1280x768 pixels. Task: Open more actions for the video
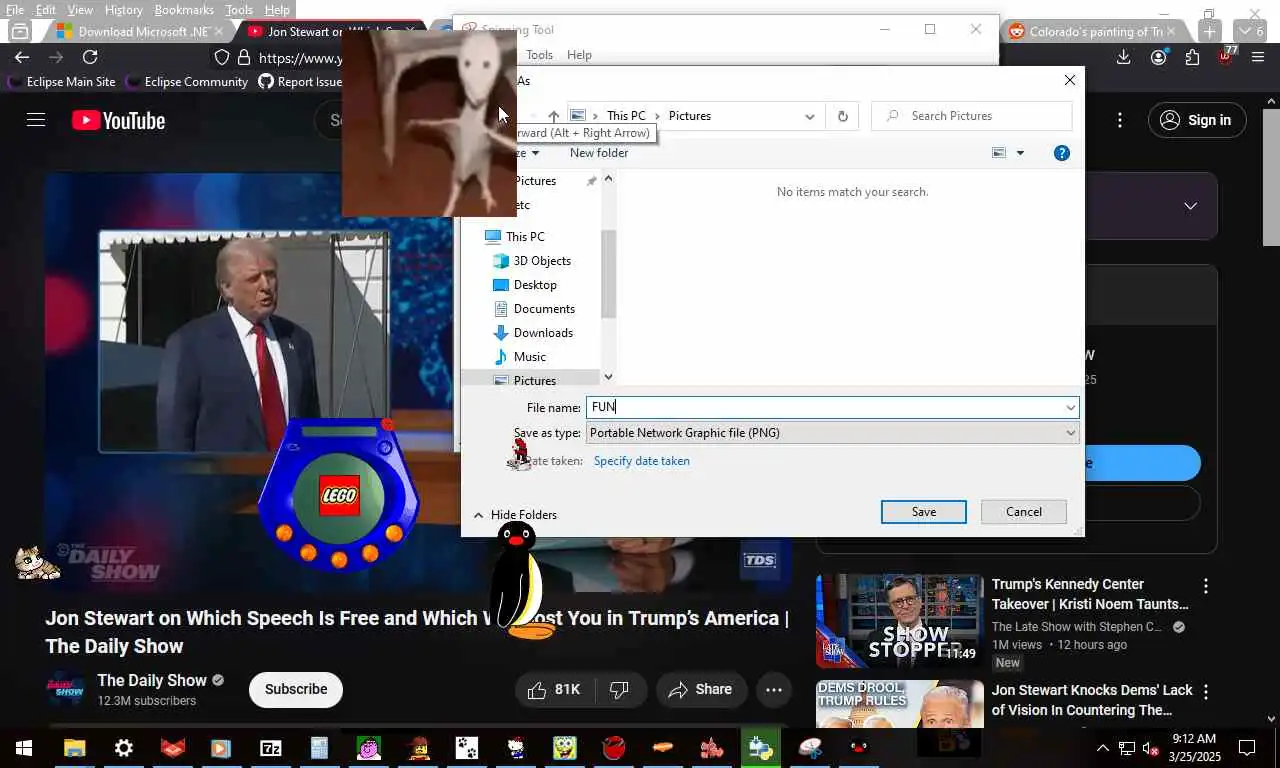click(774, 690)
